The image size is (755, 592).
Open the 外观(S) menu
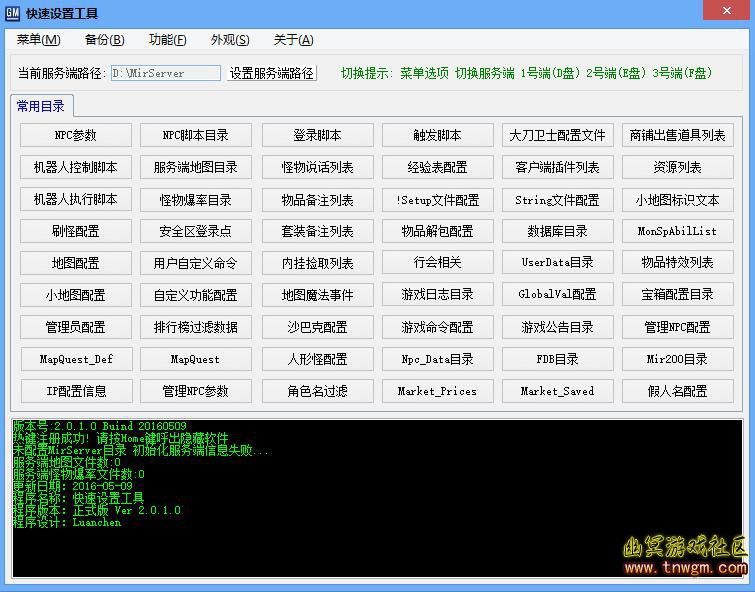(230, 40)
